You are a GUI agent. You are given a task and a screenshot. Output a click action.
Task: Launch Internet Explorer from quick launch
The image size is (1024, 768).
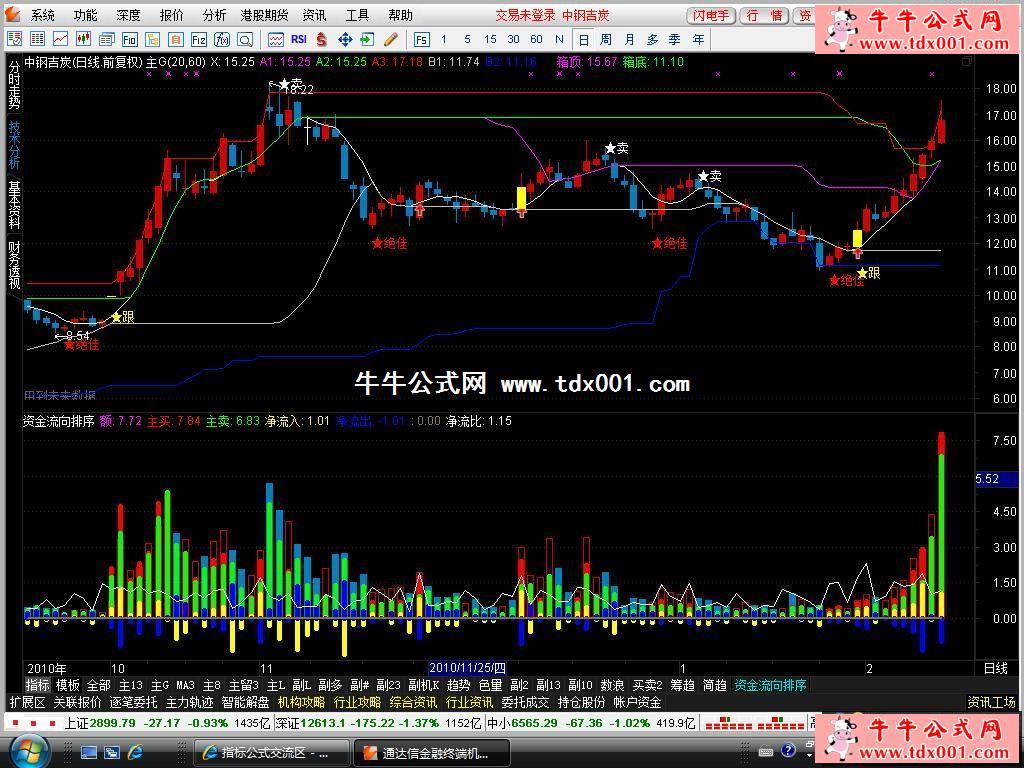click(135, 752)
